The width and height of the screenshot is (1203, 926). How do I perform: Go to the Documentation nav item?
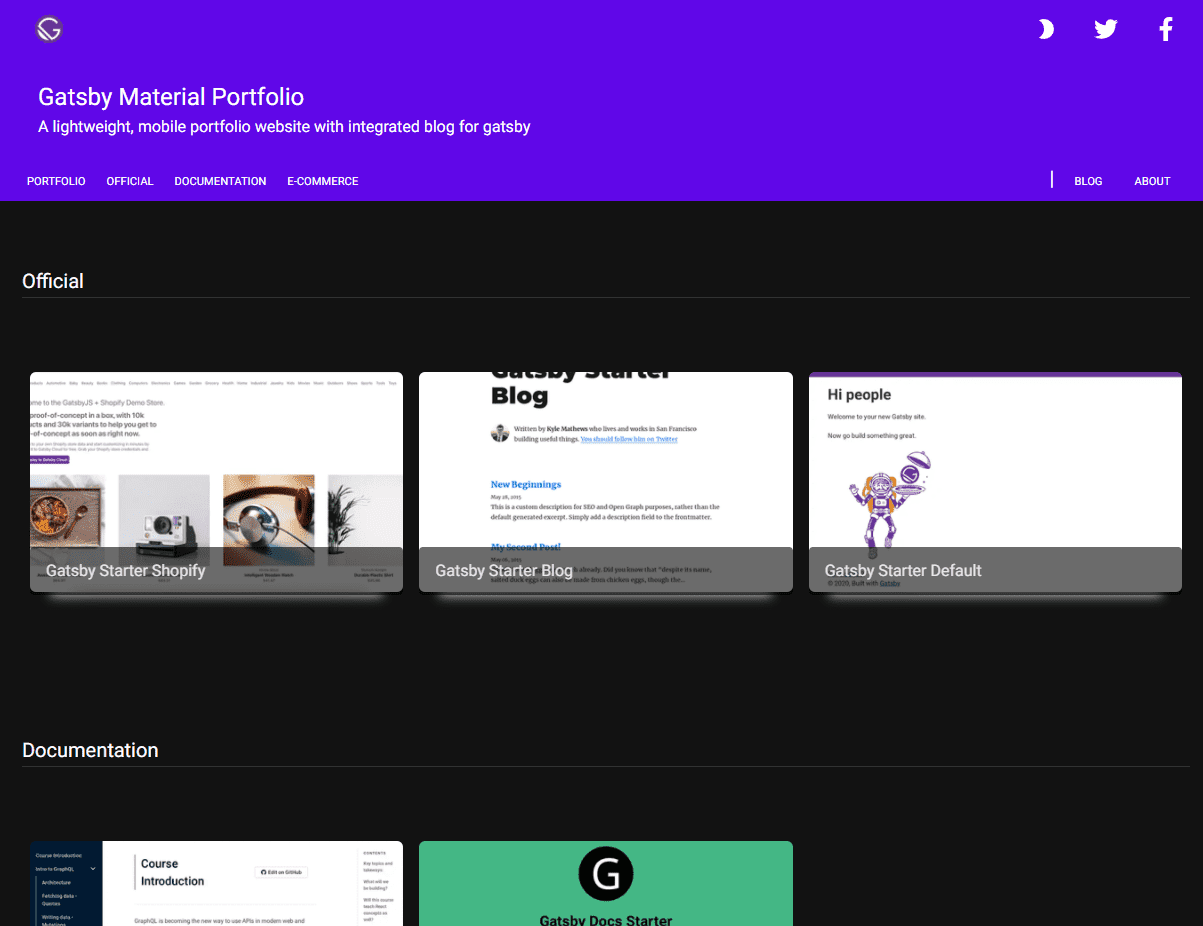(220, 181)
